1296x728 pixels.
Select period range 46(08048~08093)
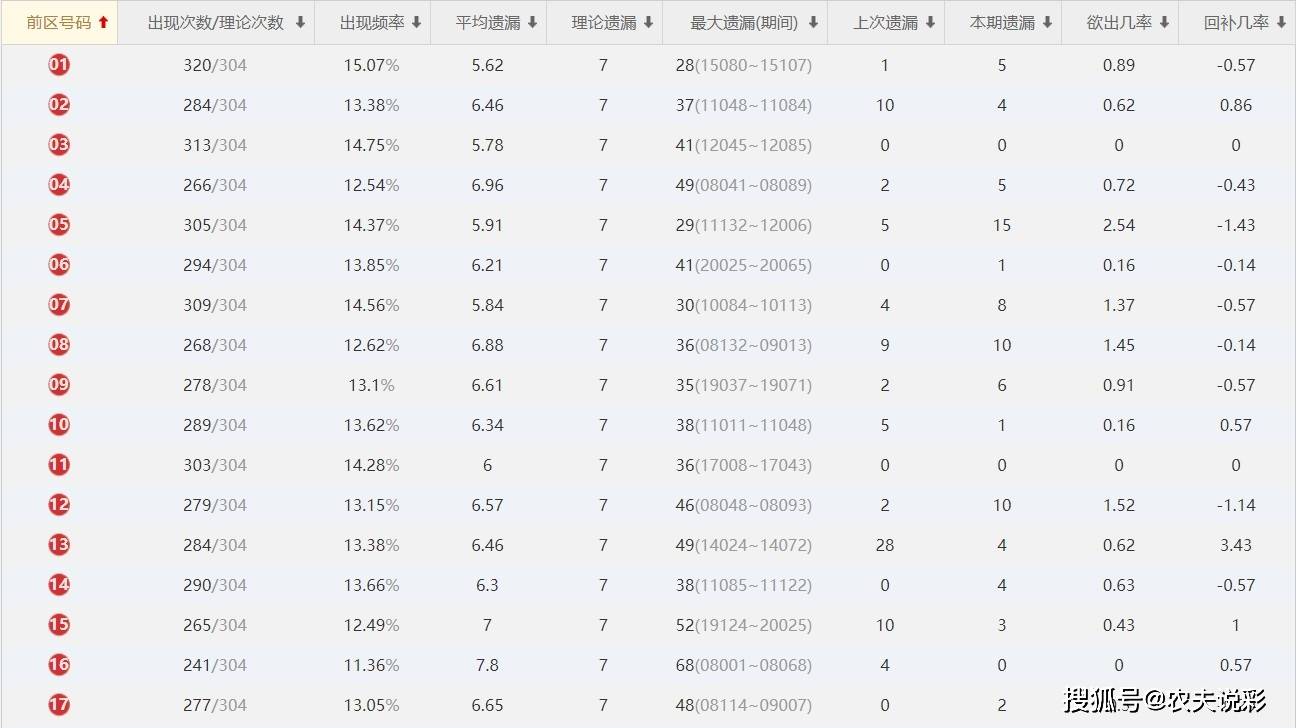744,505
